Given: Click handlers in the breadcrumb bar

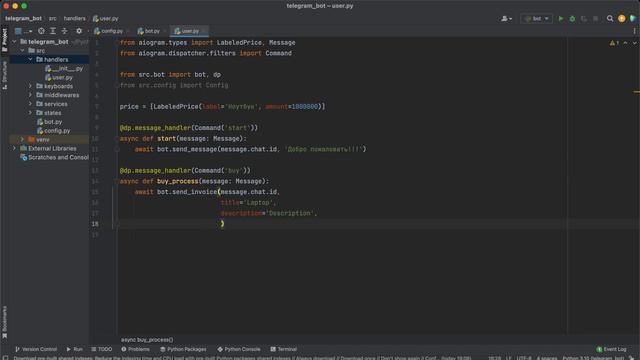Looking at the screenshot, I should tap(75, 18).
